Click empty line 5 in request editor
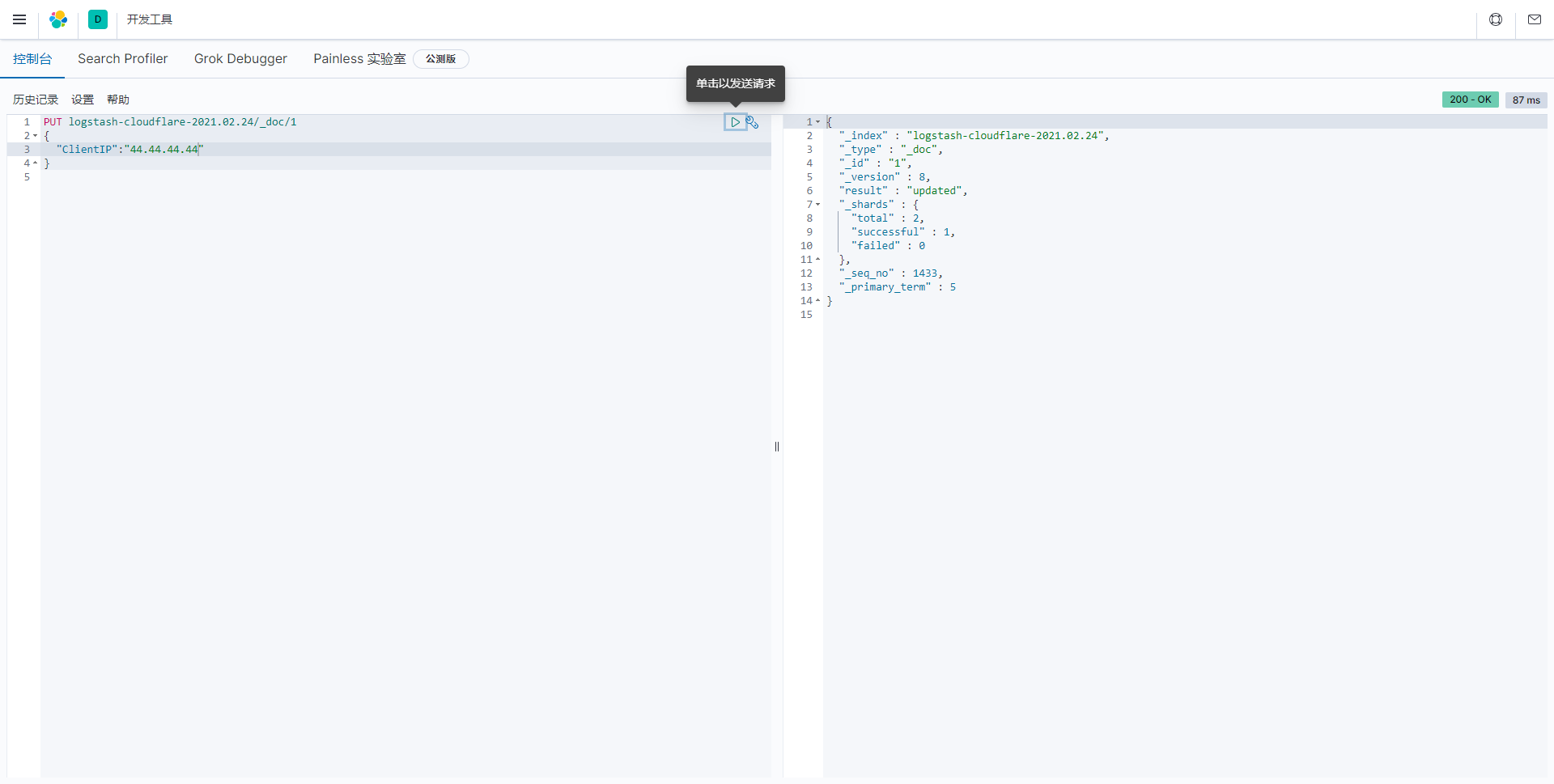Screen dimensions: 1554x784 pos(406,177)
